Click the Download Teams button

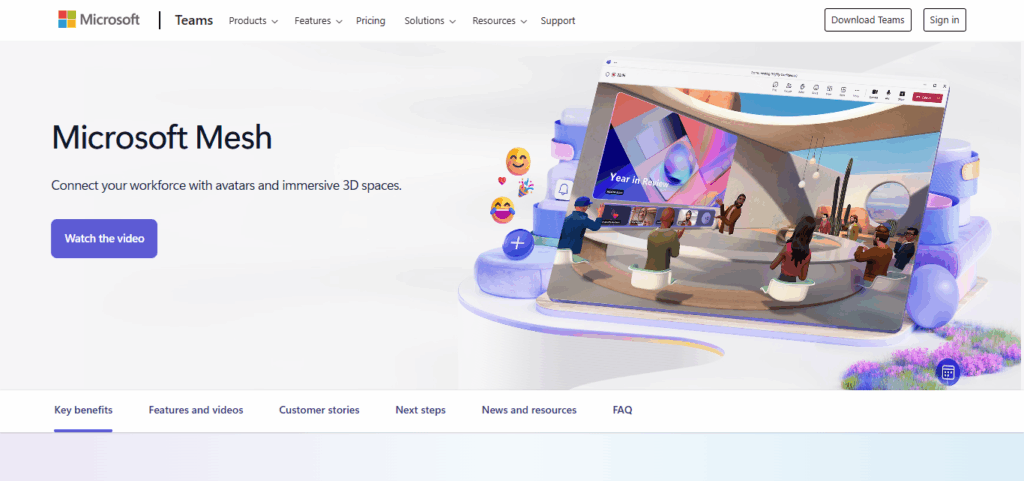click(868, 20)
